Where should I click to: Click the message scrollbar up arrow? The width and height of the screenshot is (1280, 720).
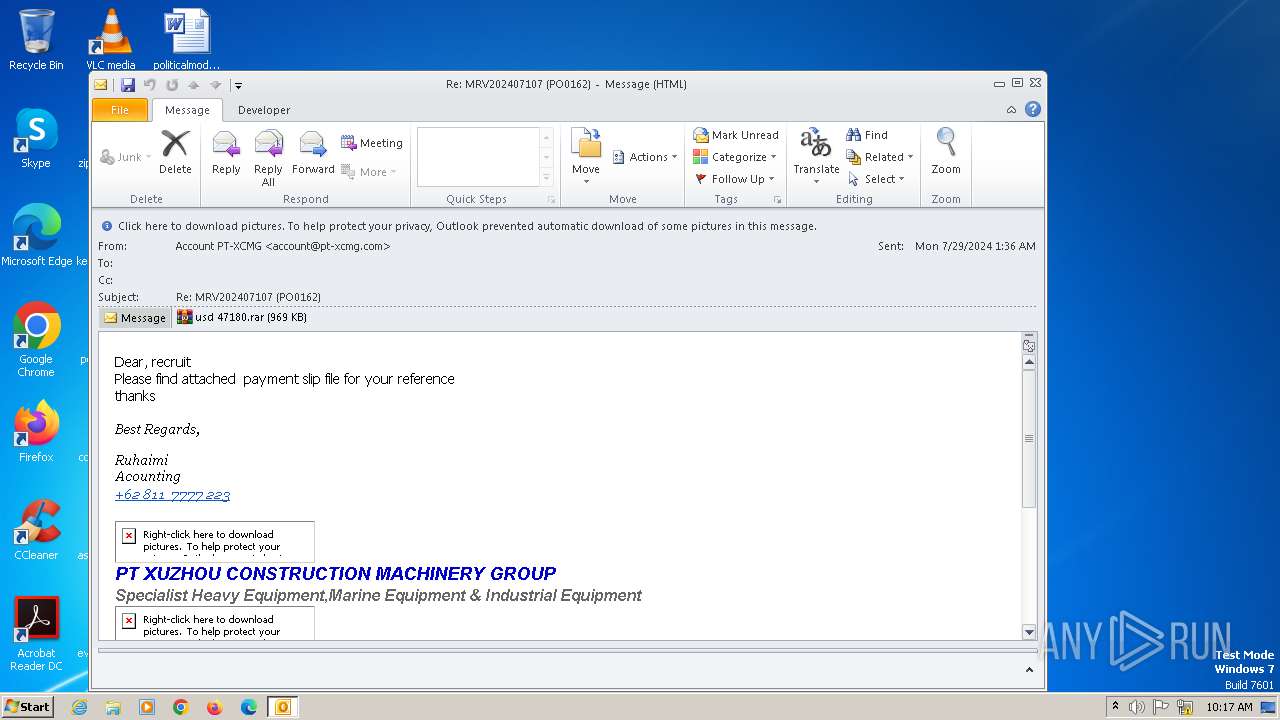[1029, 363]
